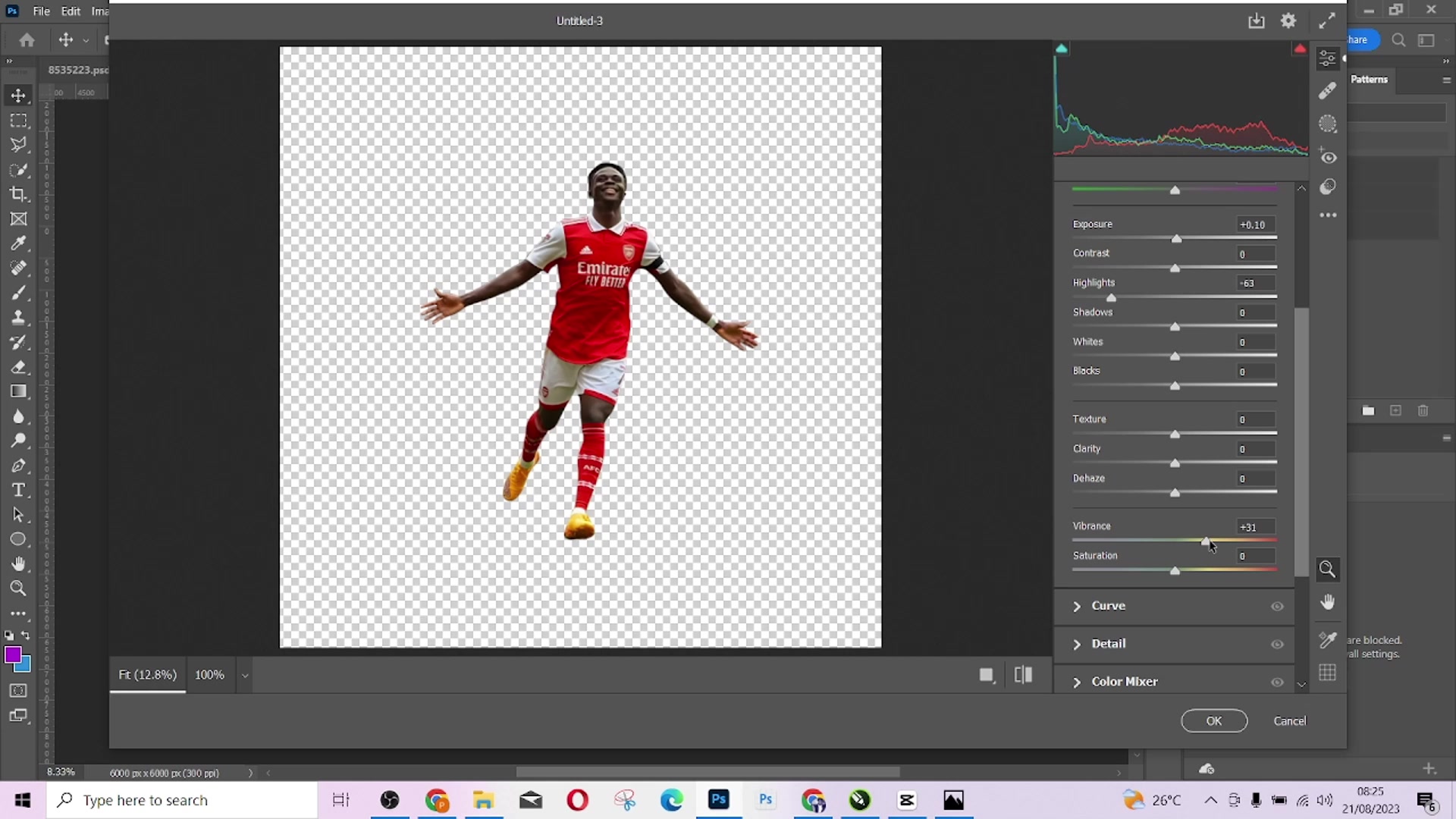Toggle highlight clipping warning on histogram

coord(1300,49)
